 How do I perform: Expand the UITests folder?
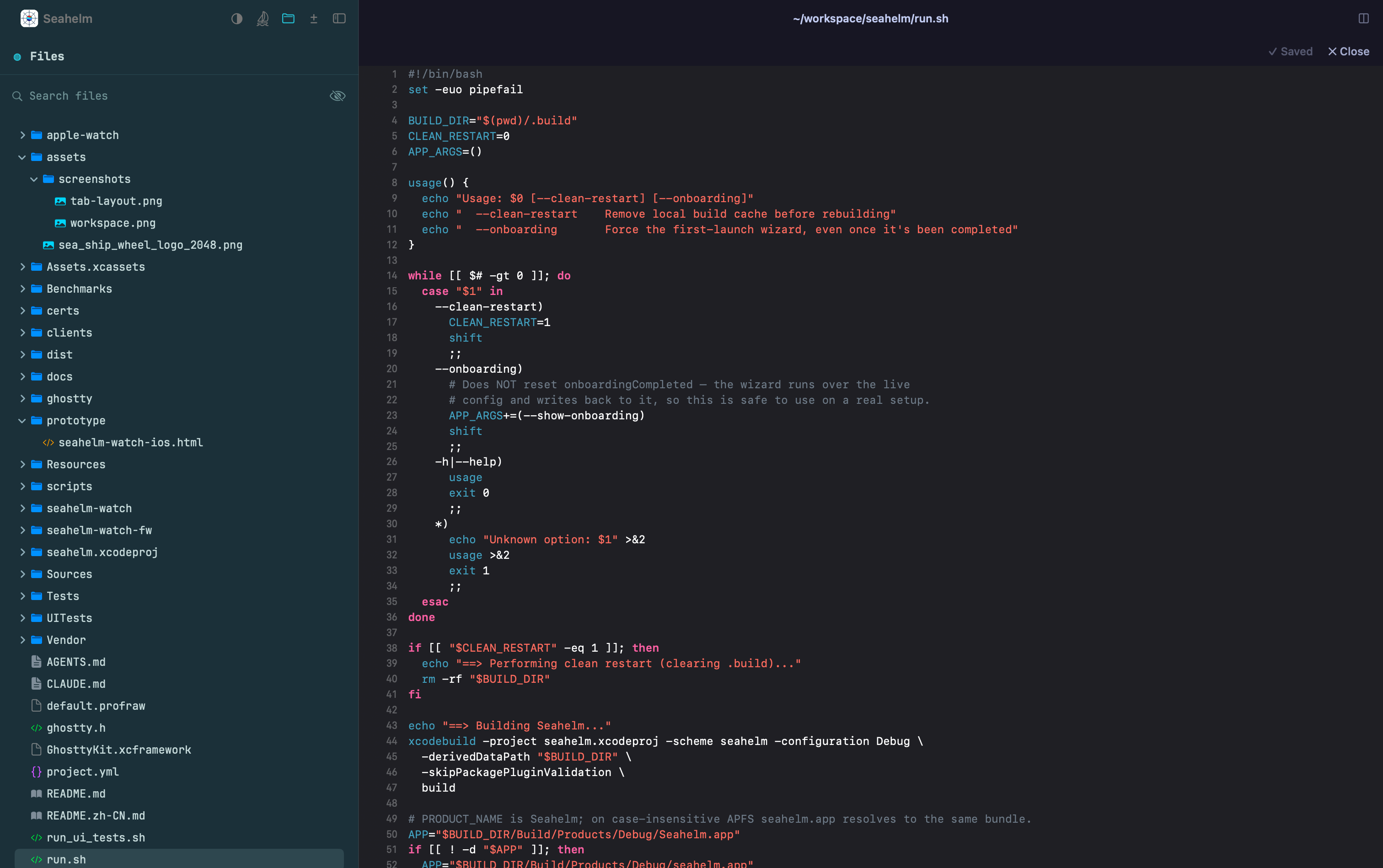click(x=22, y=618)
